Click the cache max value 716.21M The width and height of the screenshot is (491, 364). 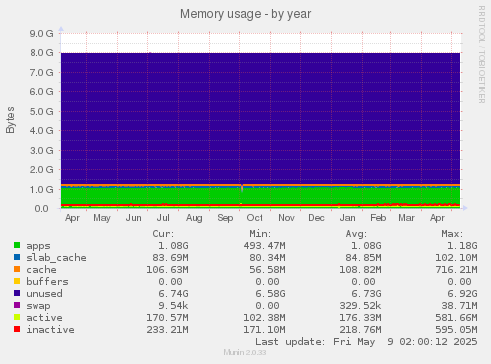456,270
